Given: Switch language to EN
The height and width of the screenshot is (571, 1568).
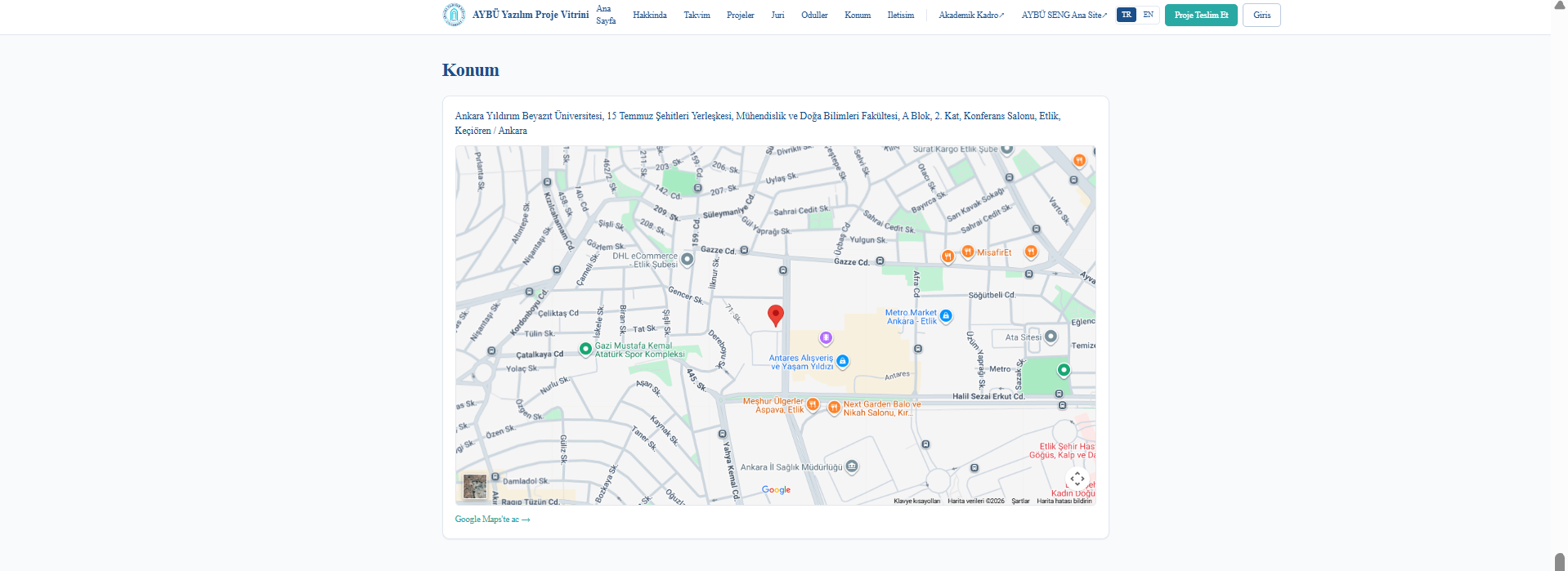Looking at the screenshot, I should coord(1148,15).
